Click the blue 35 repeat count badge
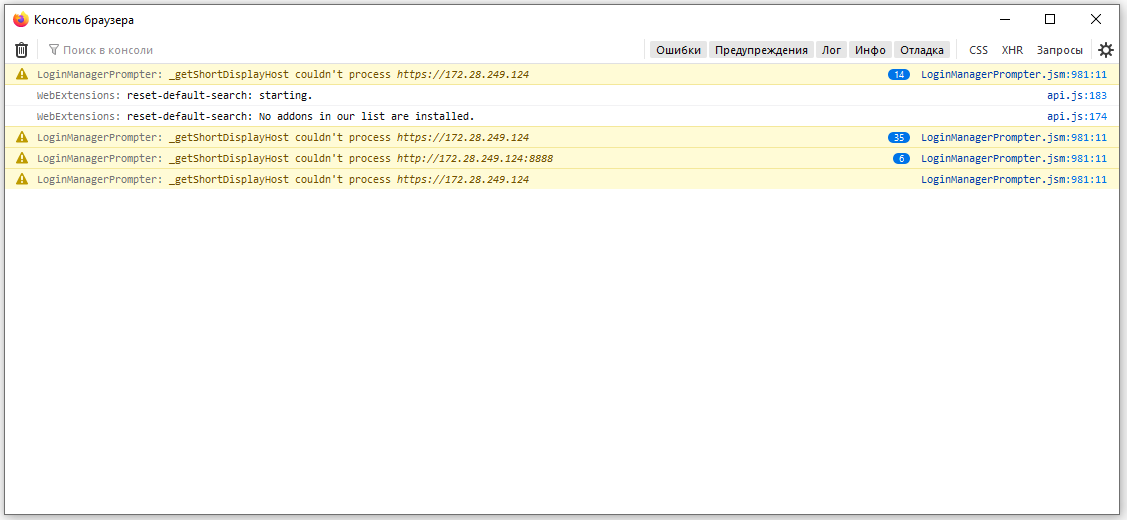Screen dimensions: 1127x520 tap(898, 137)
